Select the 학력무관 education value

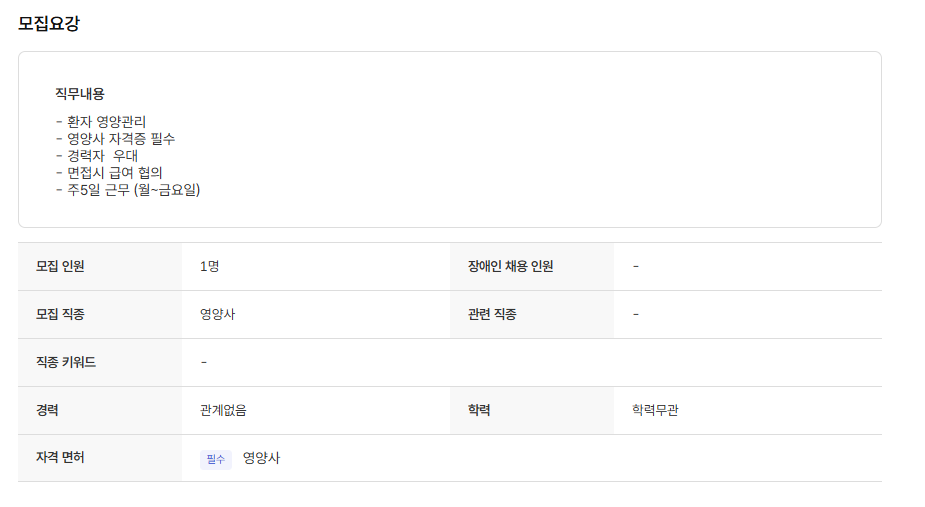[x=655, y=410]
